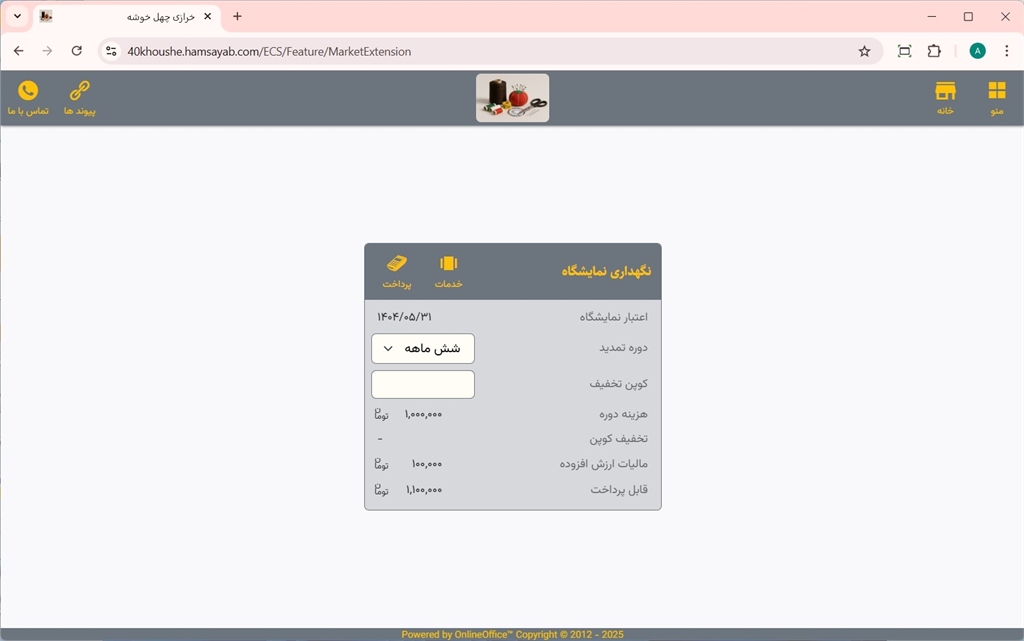Screen dimensions: 1024x641
Task: Reload the current page
Action: pos(77,51)
